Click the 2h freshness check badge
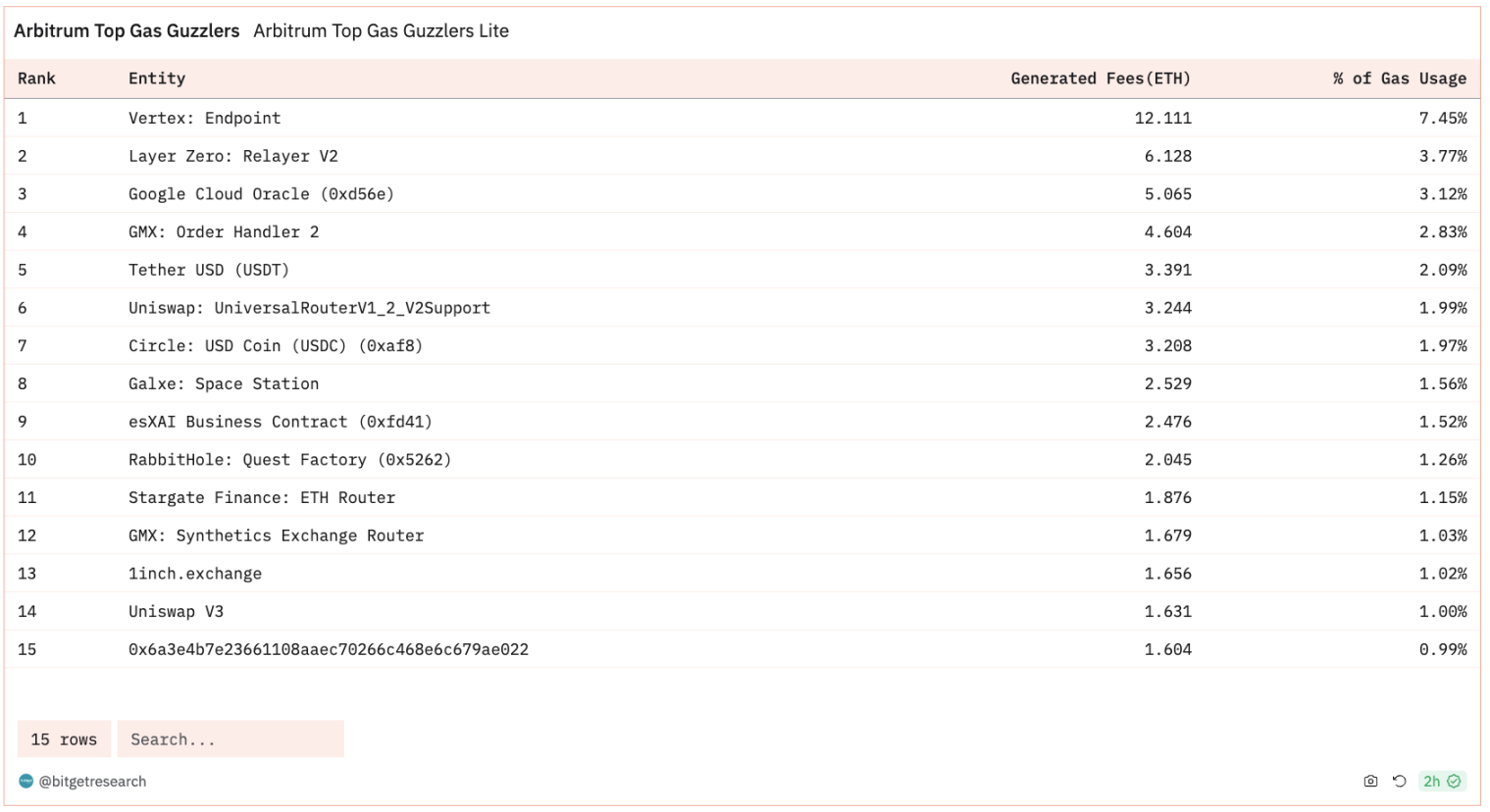 pyautogui.click(x=1442, y=782)
